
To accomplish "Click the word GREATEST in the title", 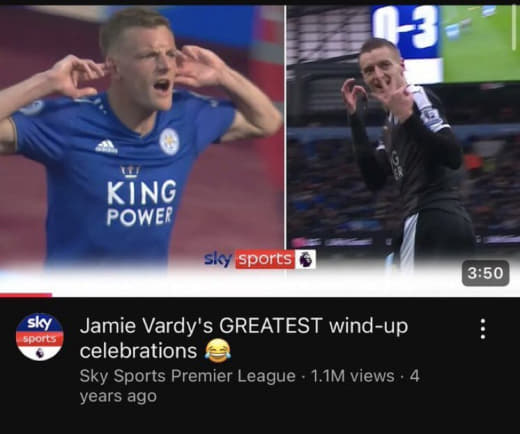I will [271, 325].
